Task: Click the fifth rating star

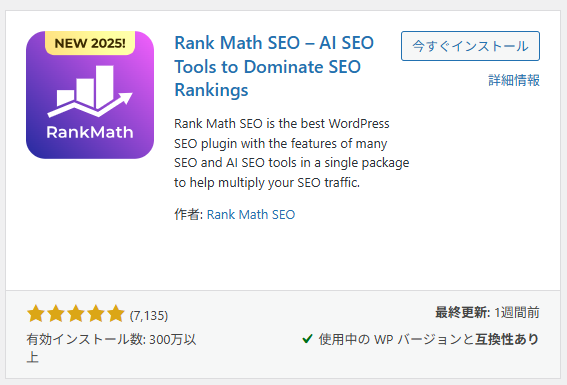Action: pyautogui.click(x=116, y=313)
